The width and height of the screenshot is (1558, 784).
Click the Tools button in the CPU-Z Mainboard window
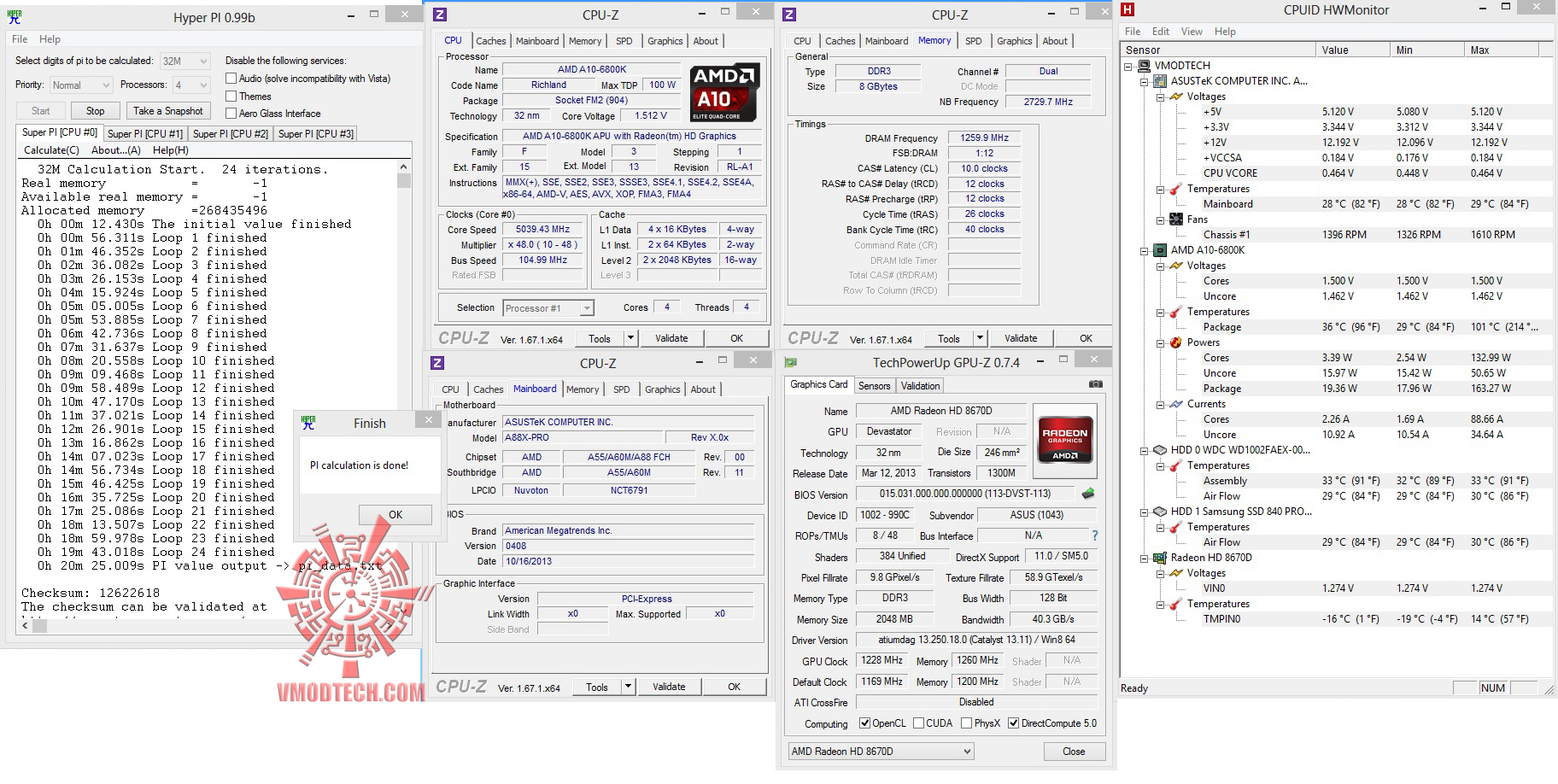pyautogui.click(x=597, y=687)
